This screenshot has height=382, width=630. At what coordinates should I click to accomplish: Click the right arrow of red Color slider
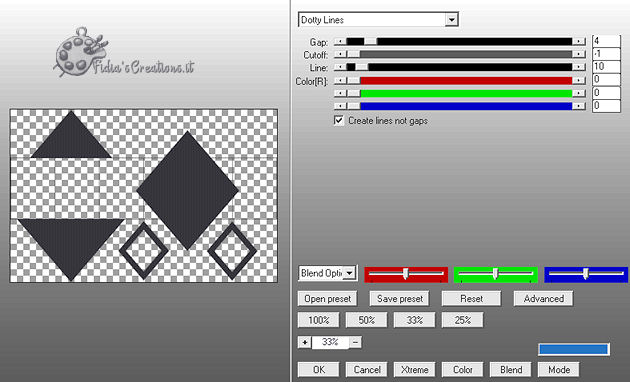579,80
